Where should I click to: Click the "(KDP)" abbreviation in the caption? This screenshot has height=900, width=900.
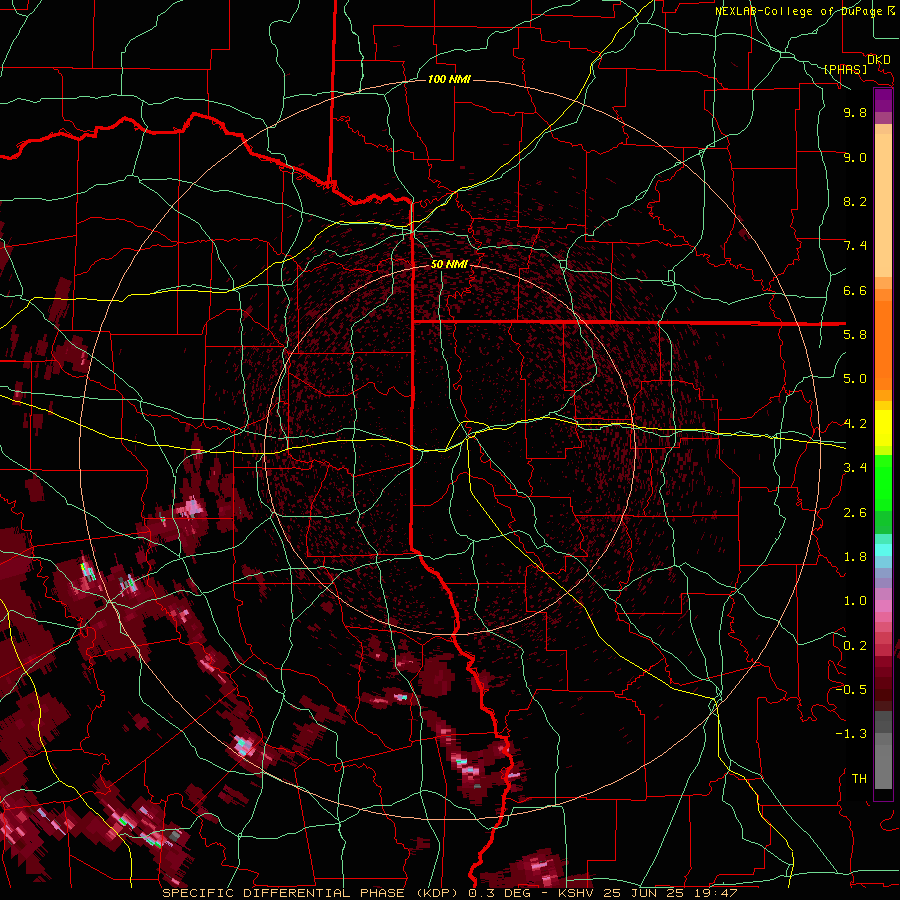click(438, 893)
